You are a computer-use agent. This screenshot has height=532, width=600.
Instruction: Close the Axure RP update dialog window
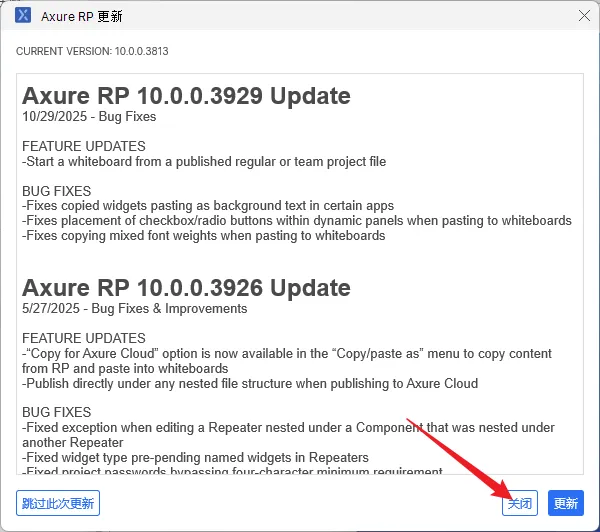(x=584, y=16)
